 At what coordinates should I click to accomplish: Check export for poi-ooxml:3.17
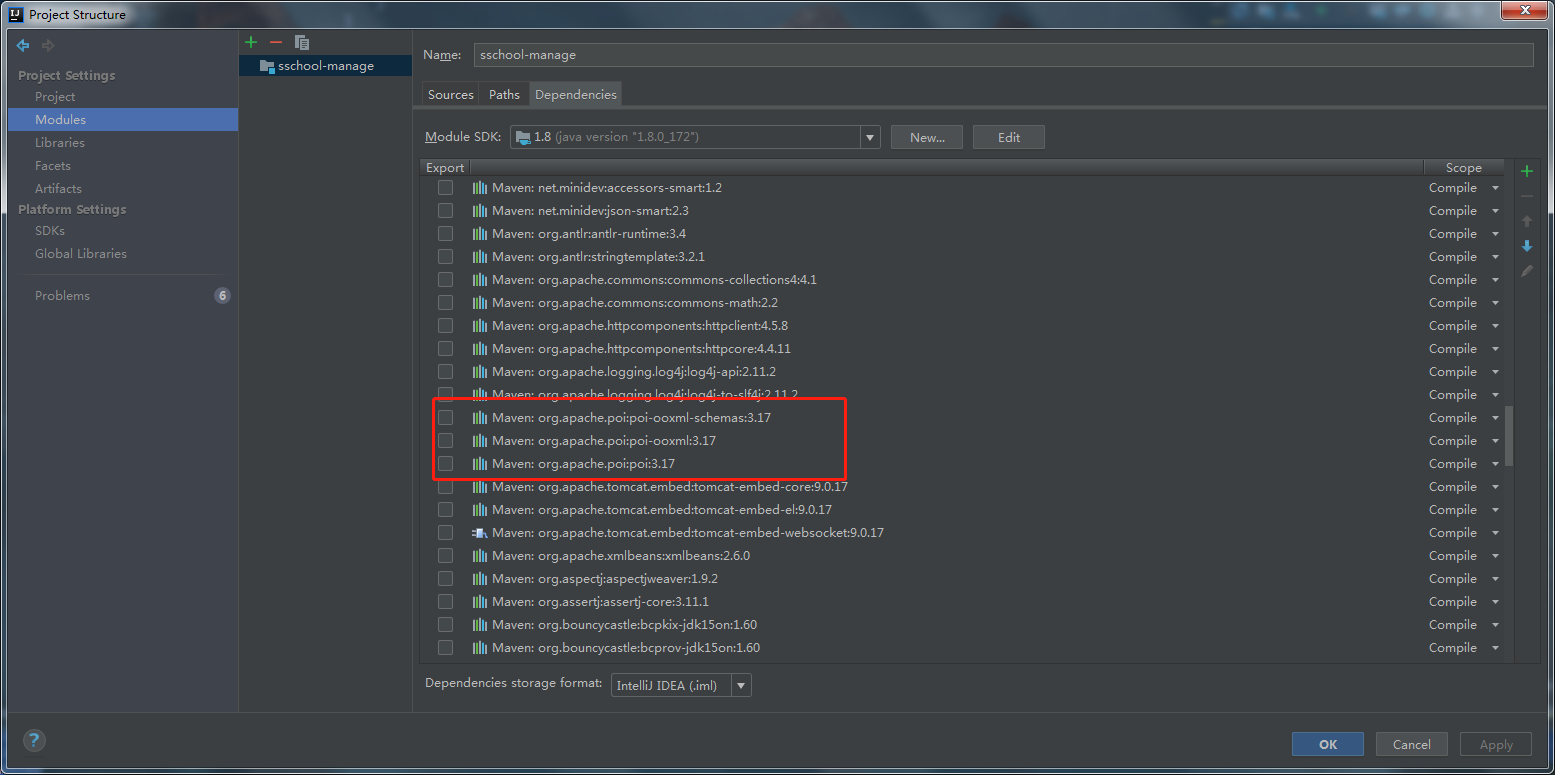(445, 441)
